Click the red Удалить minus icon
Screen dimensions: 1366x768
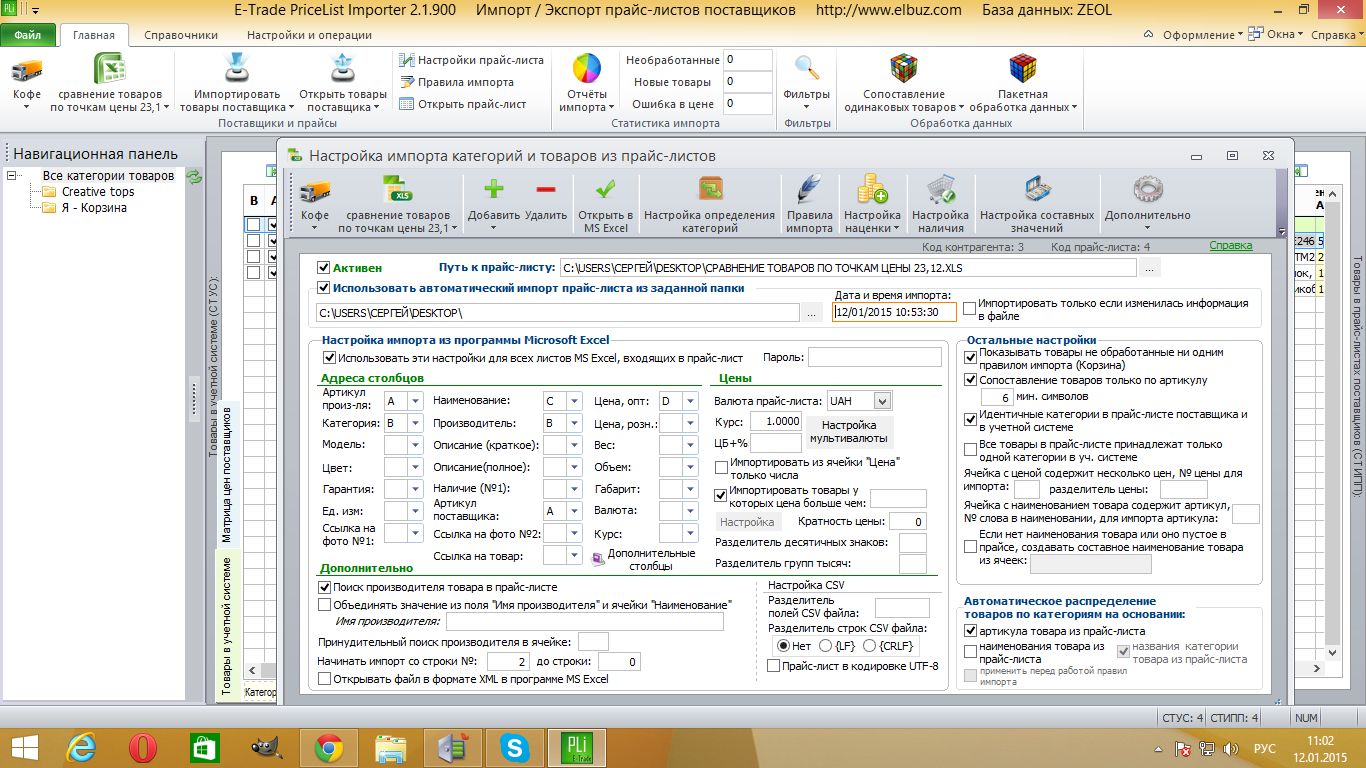(546, 189)
